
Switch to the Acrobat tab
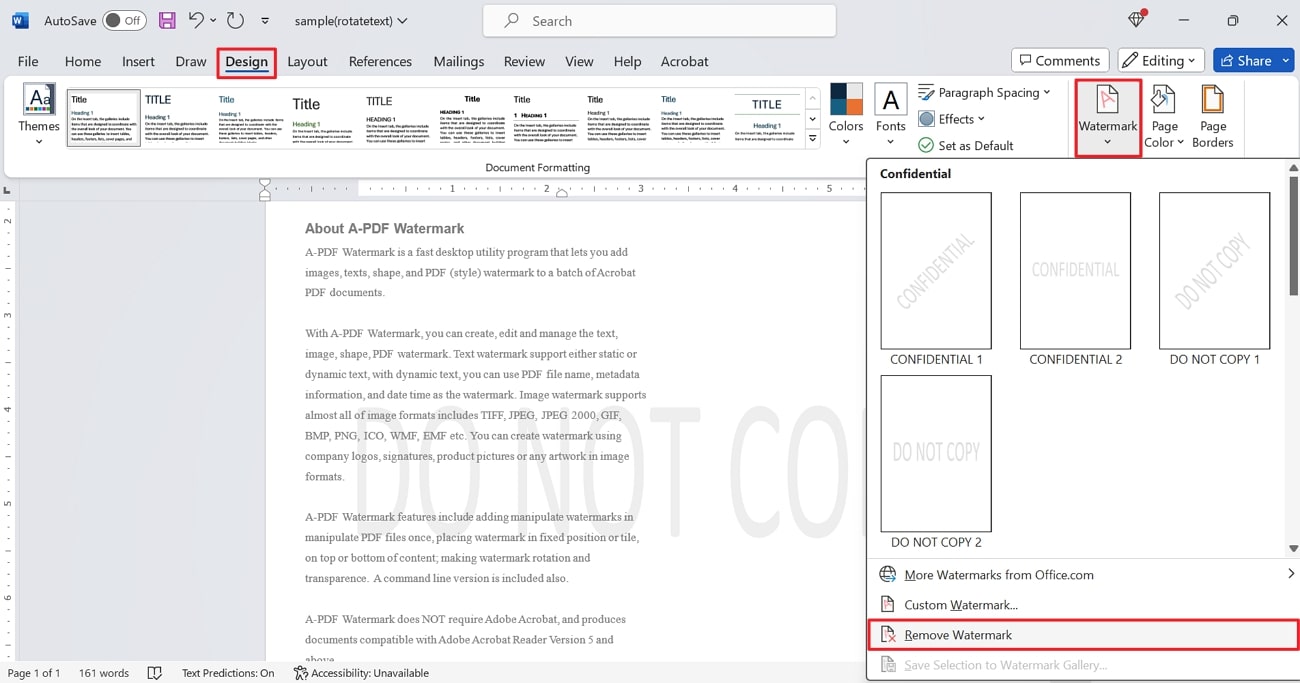click(684, 61)
